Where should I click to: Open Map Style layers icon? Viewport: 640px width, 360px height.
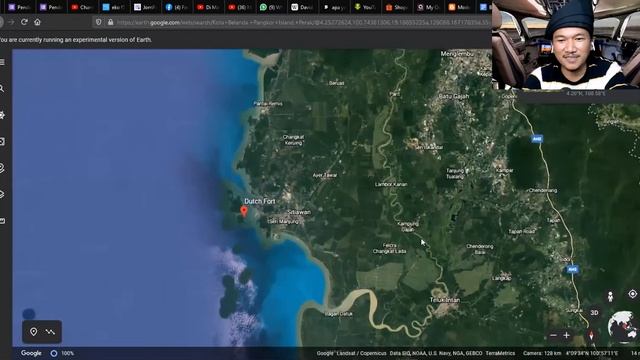[x=2, y=194]
